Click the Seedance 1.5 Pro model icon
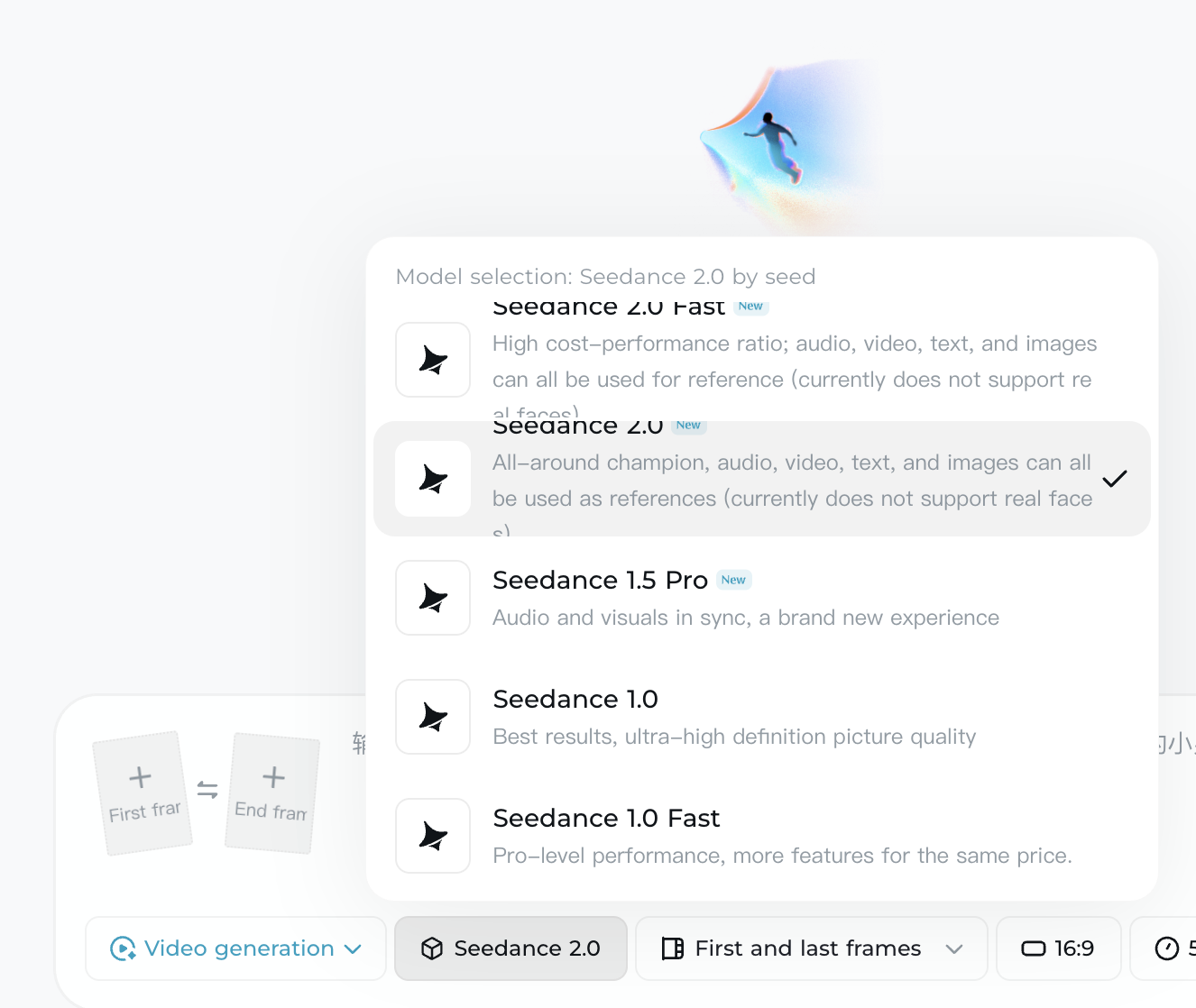The height and width of the screenshot is (1008, 1196). pos(433,598)
